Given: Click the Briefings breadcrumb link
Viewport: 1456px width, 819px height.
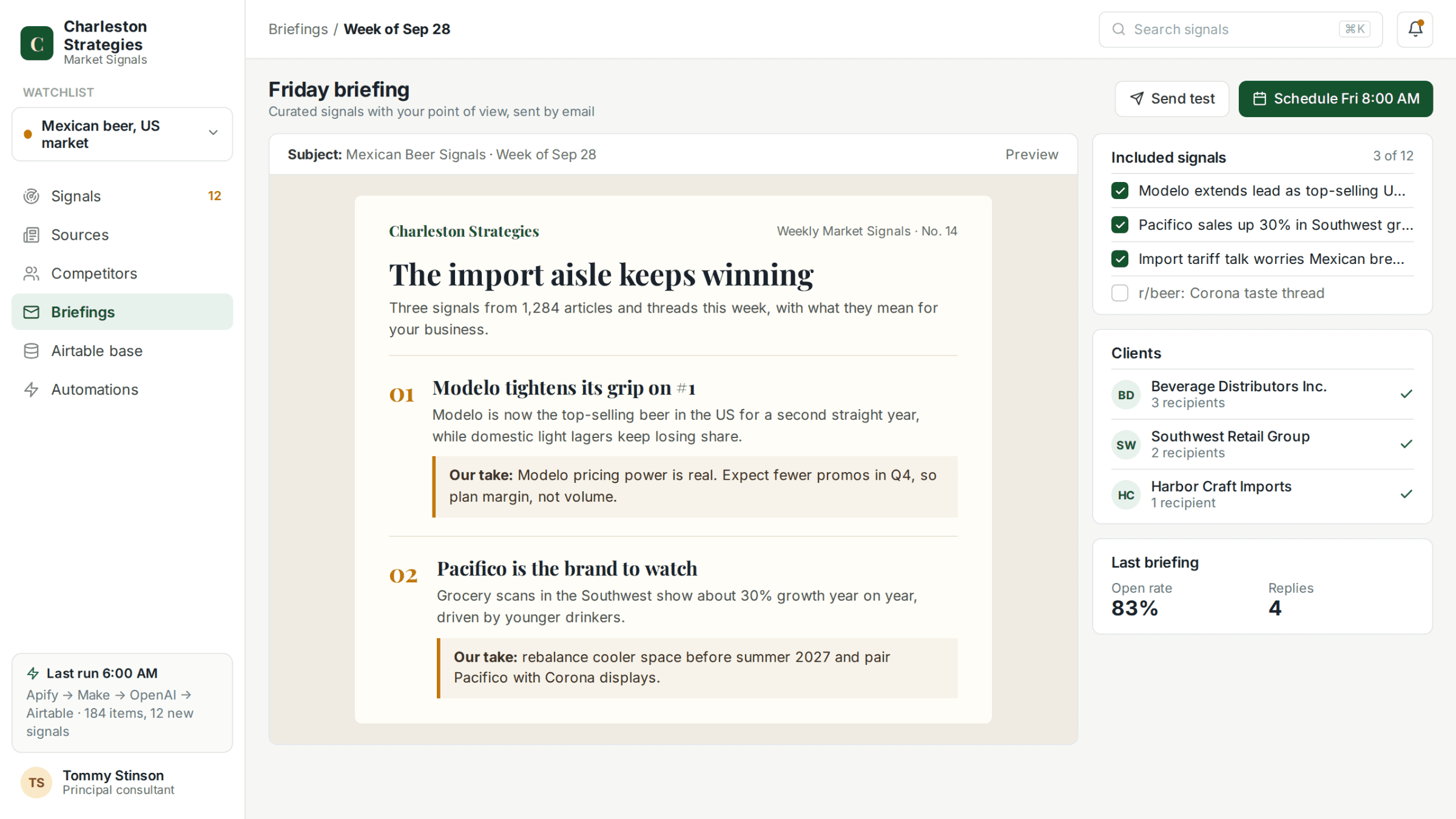Looking at the screenshot, I should click(298, 29).
